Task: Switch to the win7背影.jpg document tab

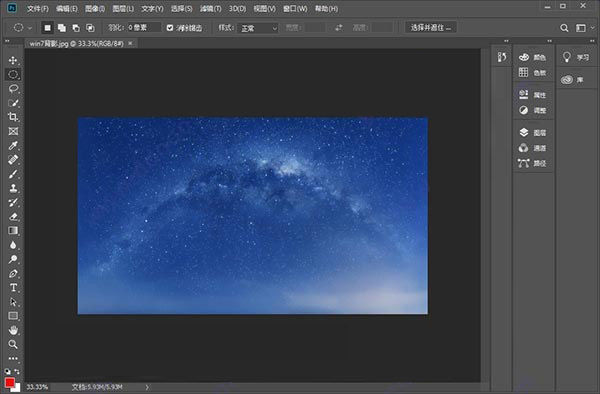Action: click(77, 44)
